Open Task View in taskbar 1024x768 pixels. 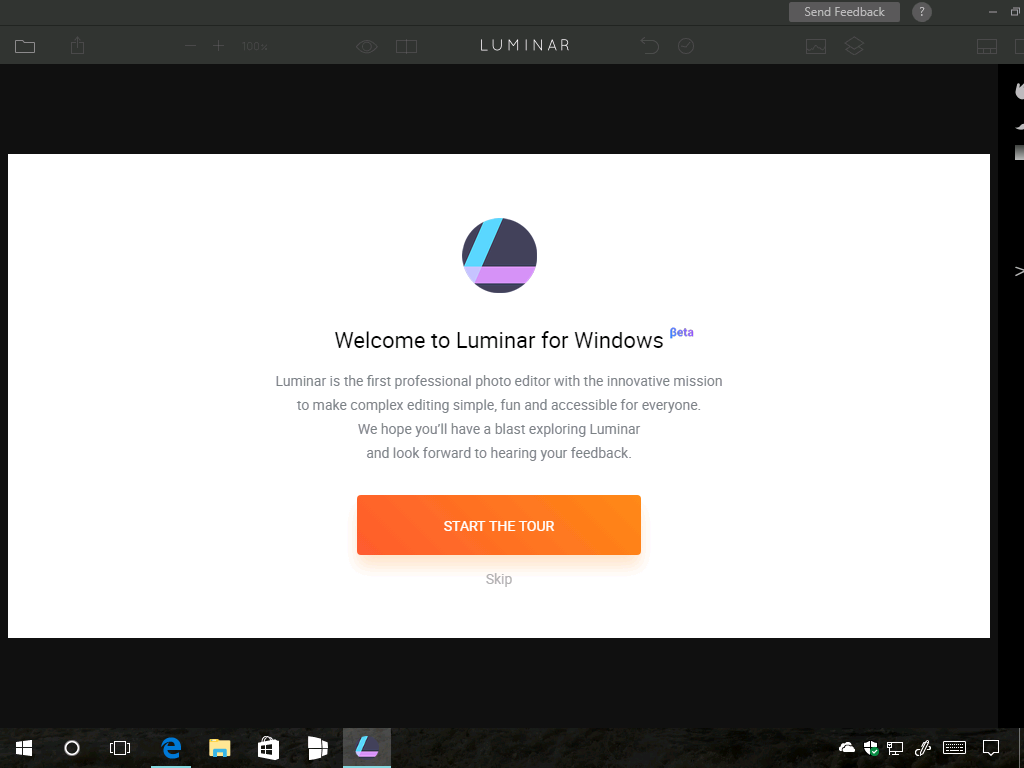120,748
